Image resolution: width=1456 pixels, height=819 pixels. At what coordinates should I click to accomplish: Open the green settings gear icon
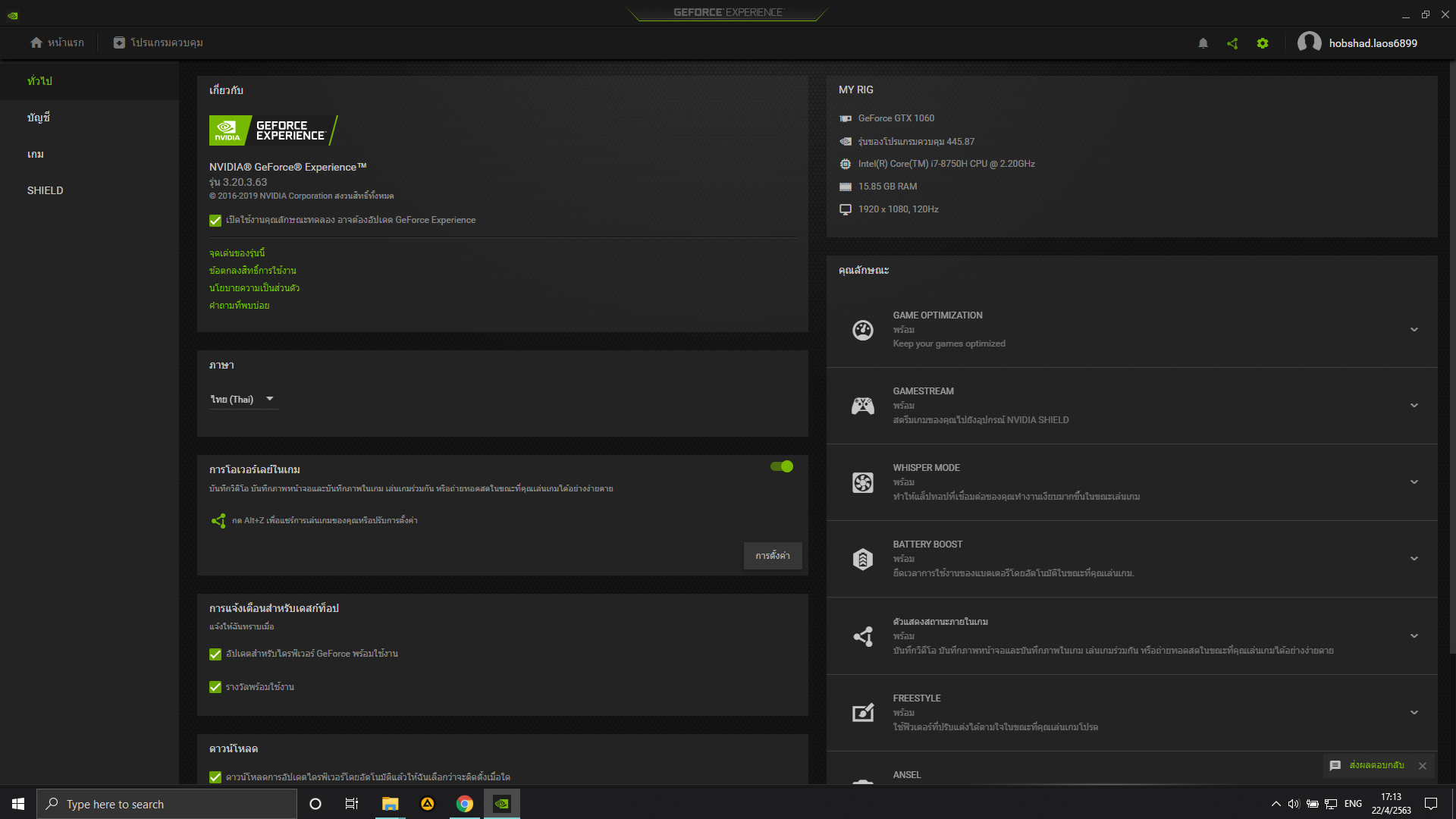1263,43
